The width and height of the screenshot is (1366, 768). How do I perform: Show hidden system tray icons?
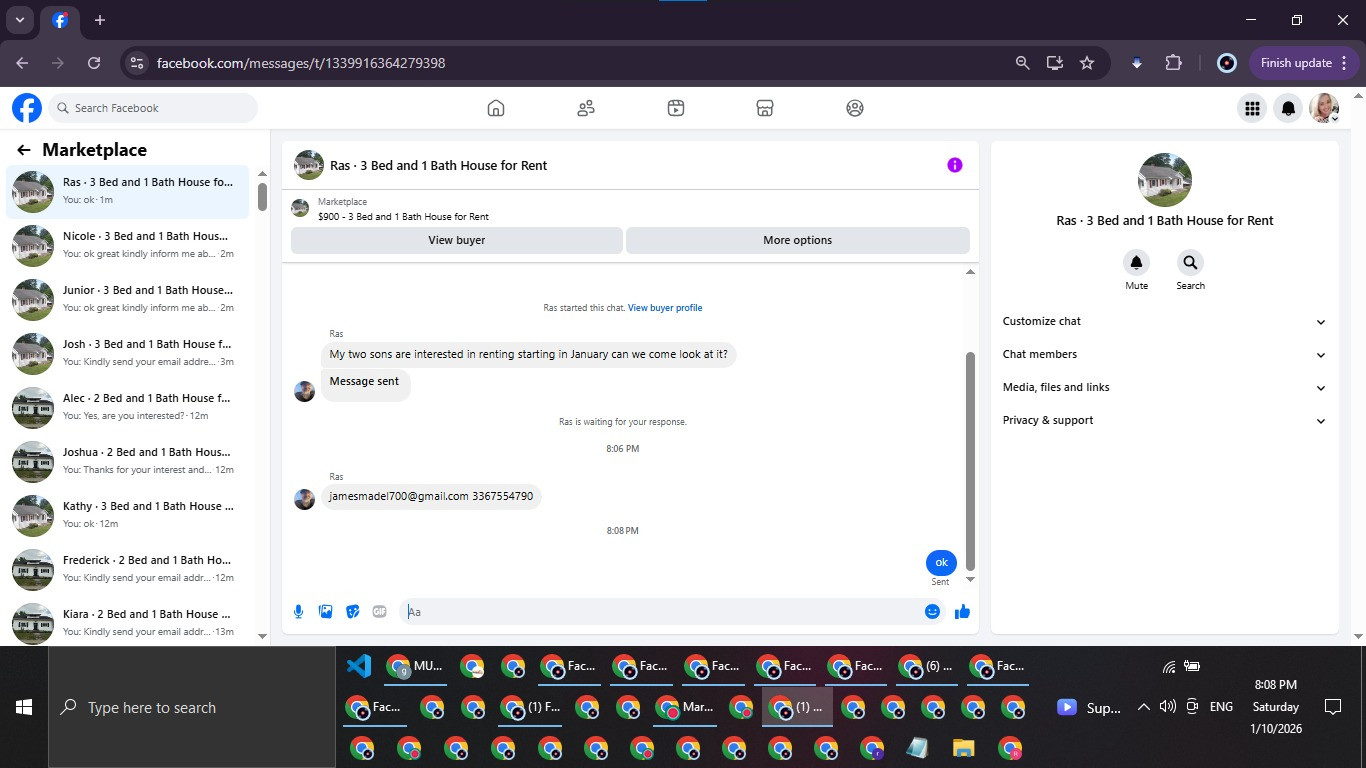(x=1143, y=707)
